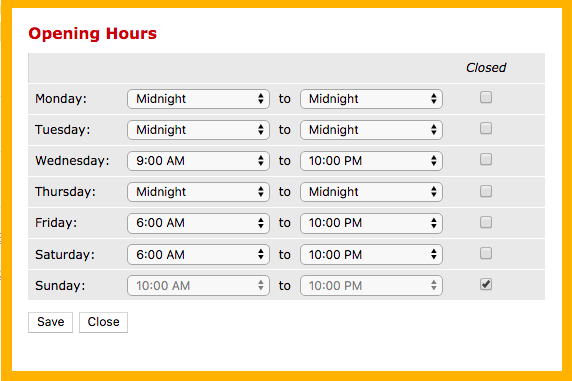Change Wednesday 10:00 PM closing time
Screen dimensions: 572x381
371,161
